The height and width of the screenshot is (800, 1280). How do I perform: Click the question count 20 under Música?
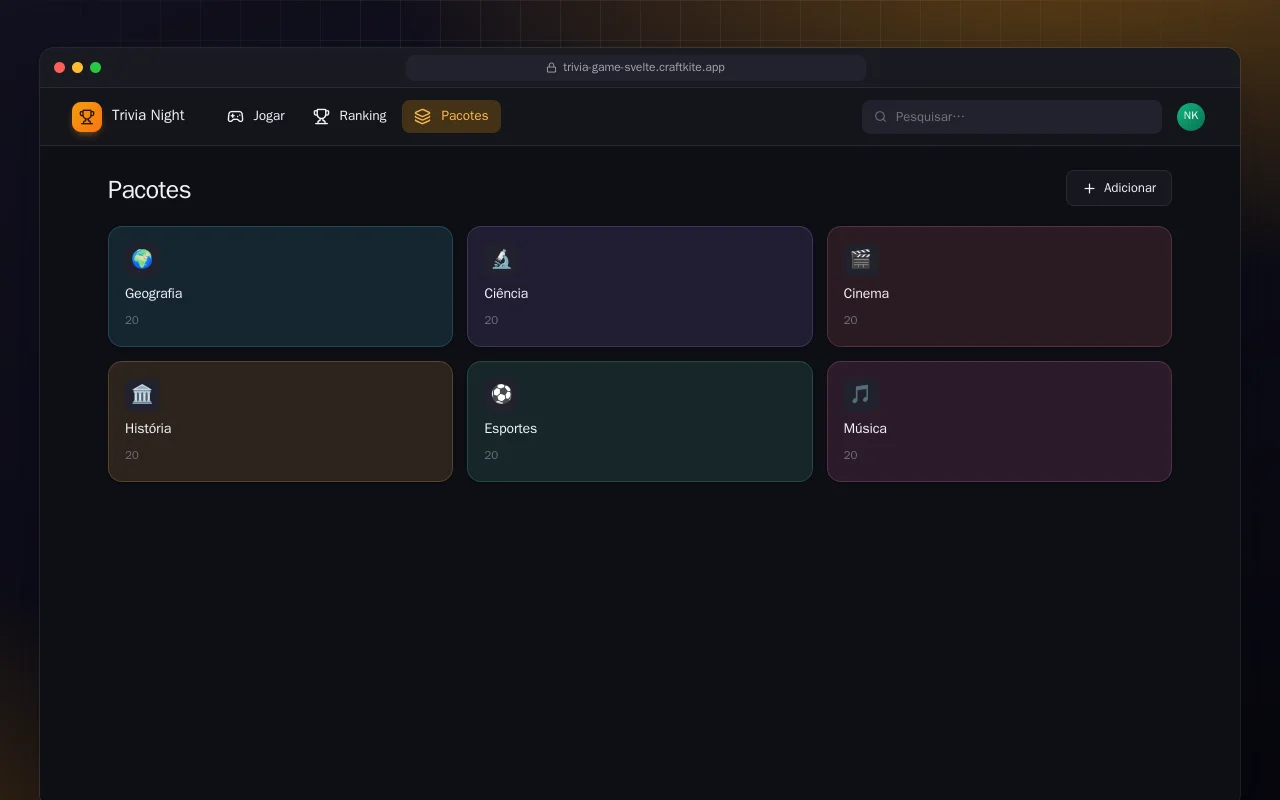tap(850, 456)
